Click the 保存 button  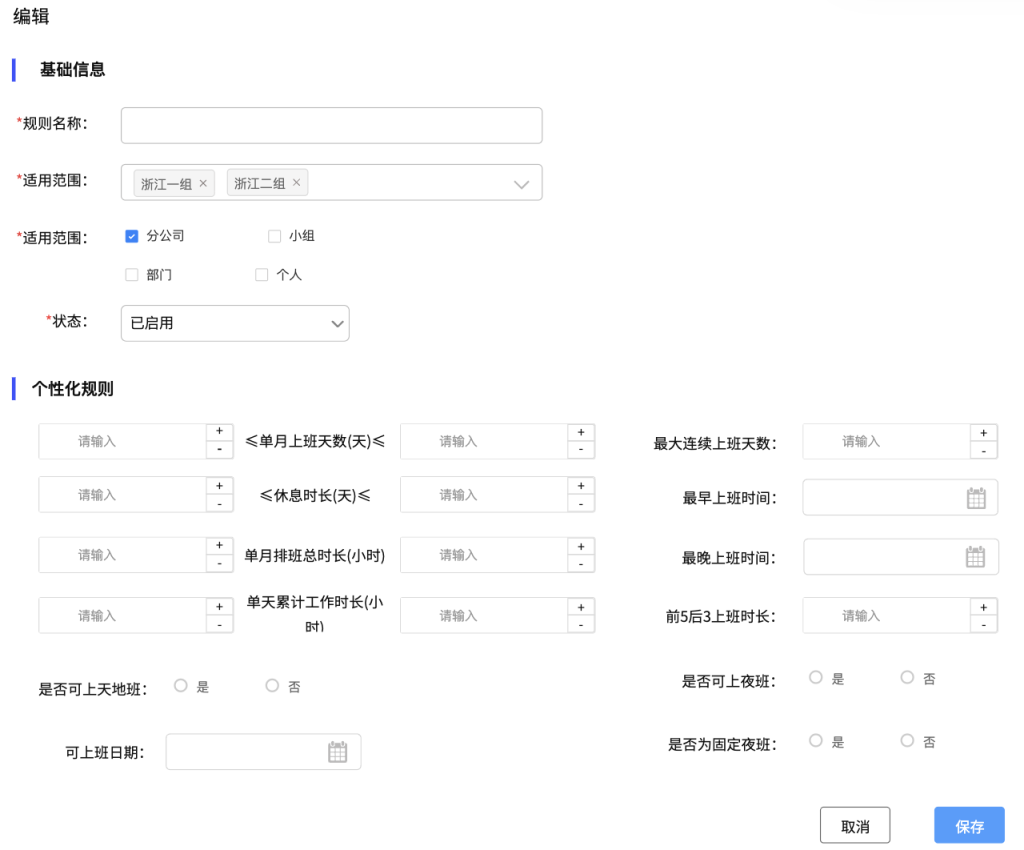pyautogui.click(x=969, y=826)
